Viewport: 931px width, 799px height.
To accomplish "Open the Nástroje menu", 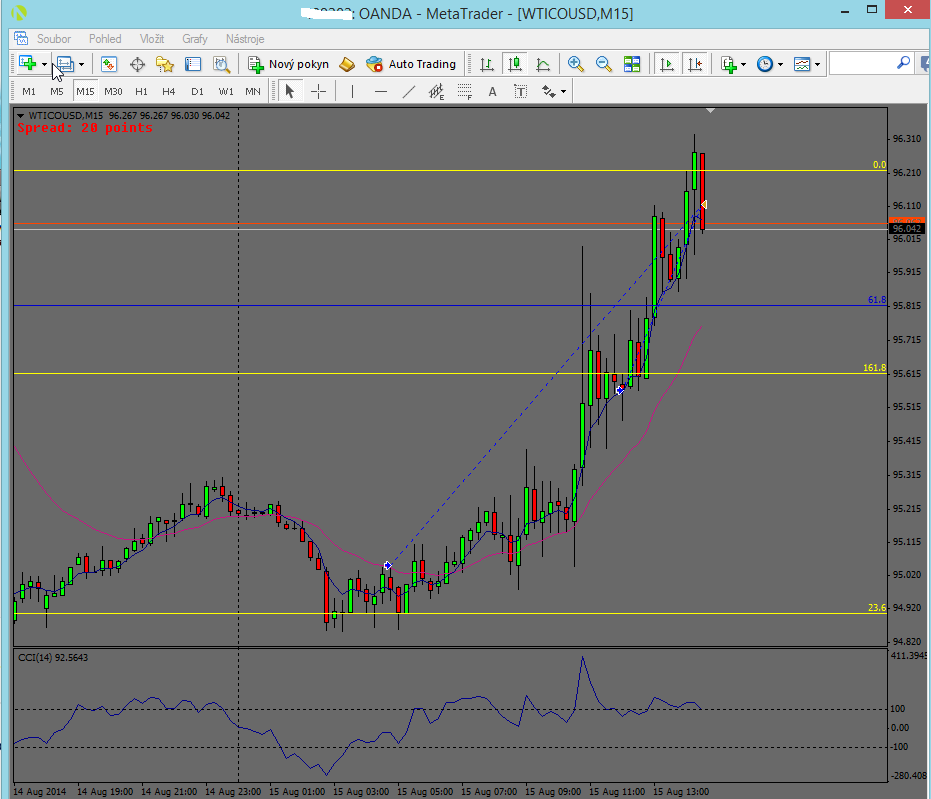I will click(245, 39).
